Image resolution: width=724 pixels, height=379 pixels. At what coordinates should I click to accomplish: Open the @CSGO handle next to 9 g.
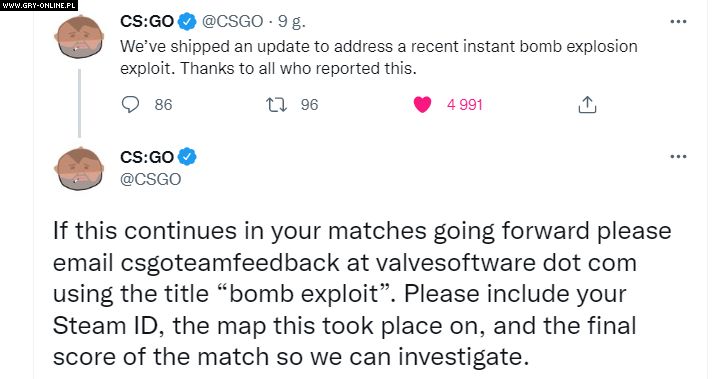click(233, 21)
